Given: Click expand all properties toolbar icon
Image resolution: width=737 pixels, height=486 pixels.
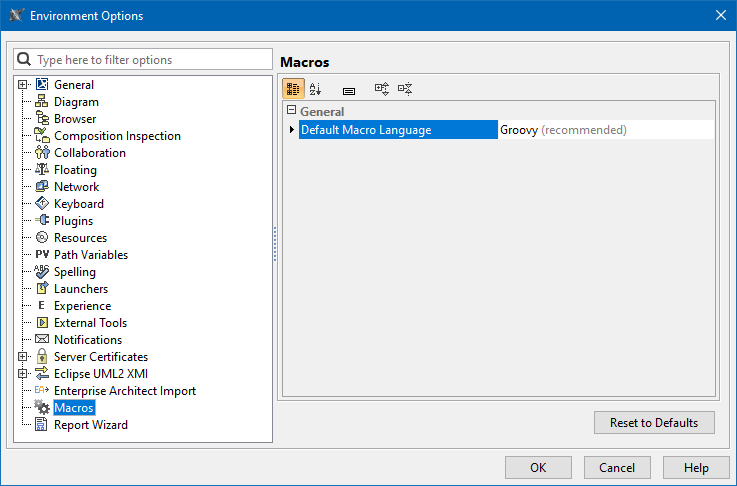Looking at the screenshot, I should point(382,88).
